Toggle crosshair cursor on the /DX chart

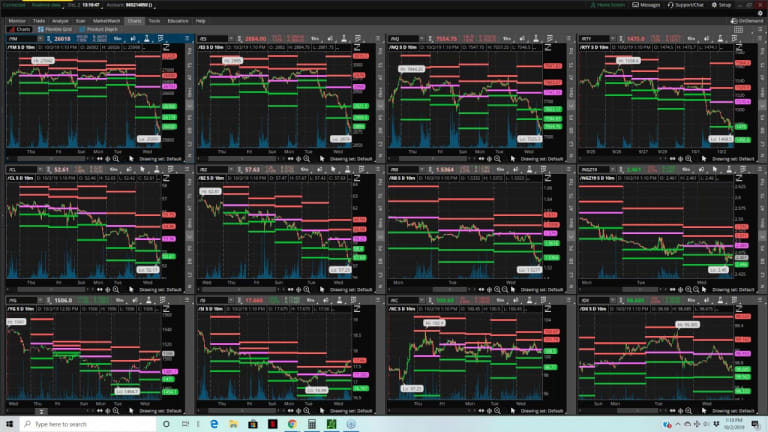(x=680, y=411)
